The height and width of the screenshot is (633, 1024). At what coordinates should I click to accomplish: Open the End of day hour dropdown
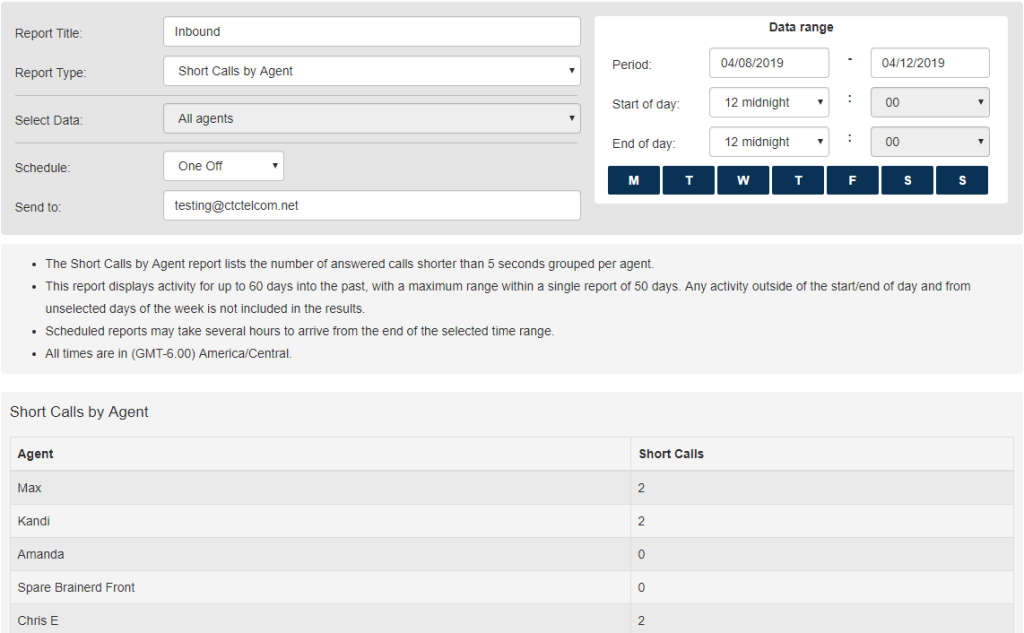769,142
